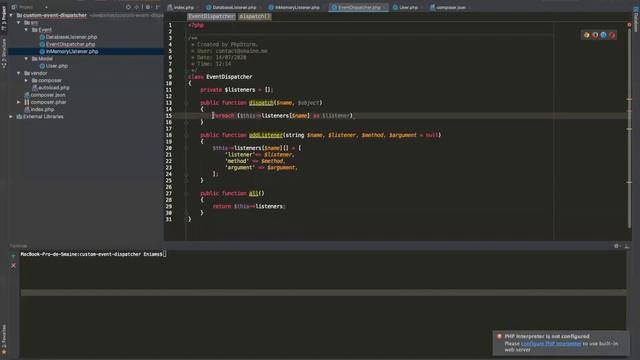This screenshot has width=640, height=360.
Task: Select index.php in project tree
Action: pos(42,109)
